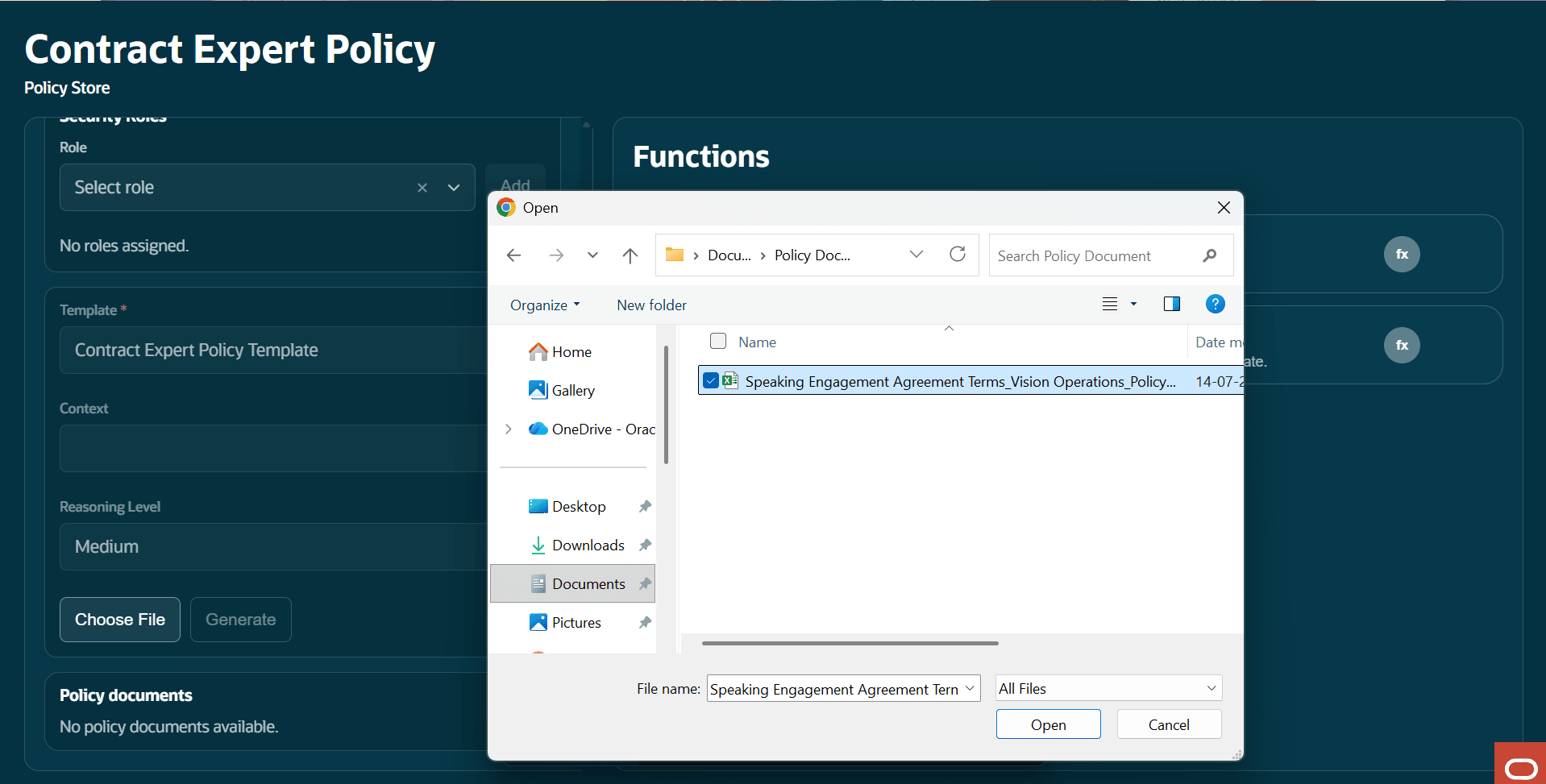1546x784 pixels.
Task: Toggle the select-all checkbox beside Name
Action: coord(718,341)
